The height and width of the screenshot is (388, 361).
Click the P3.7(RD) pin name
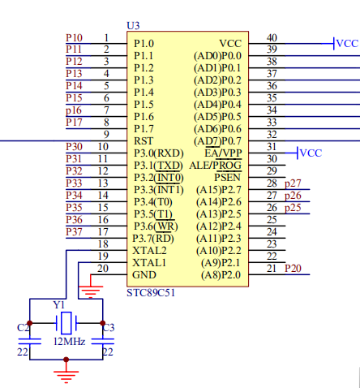click(153, 238)
